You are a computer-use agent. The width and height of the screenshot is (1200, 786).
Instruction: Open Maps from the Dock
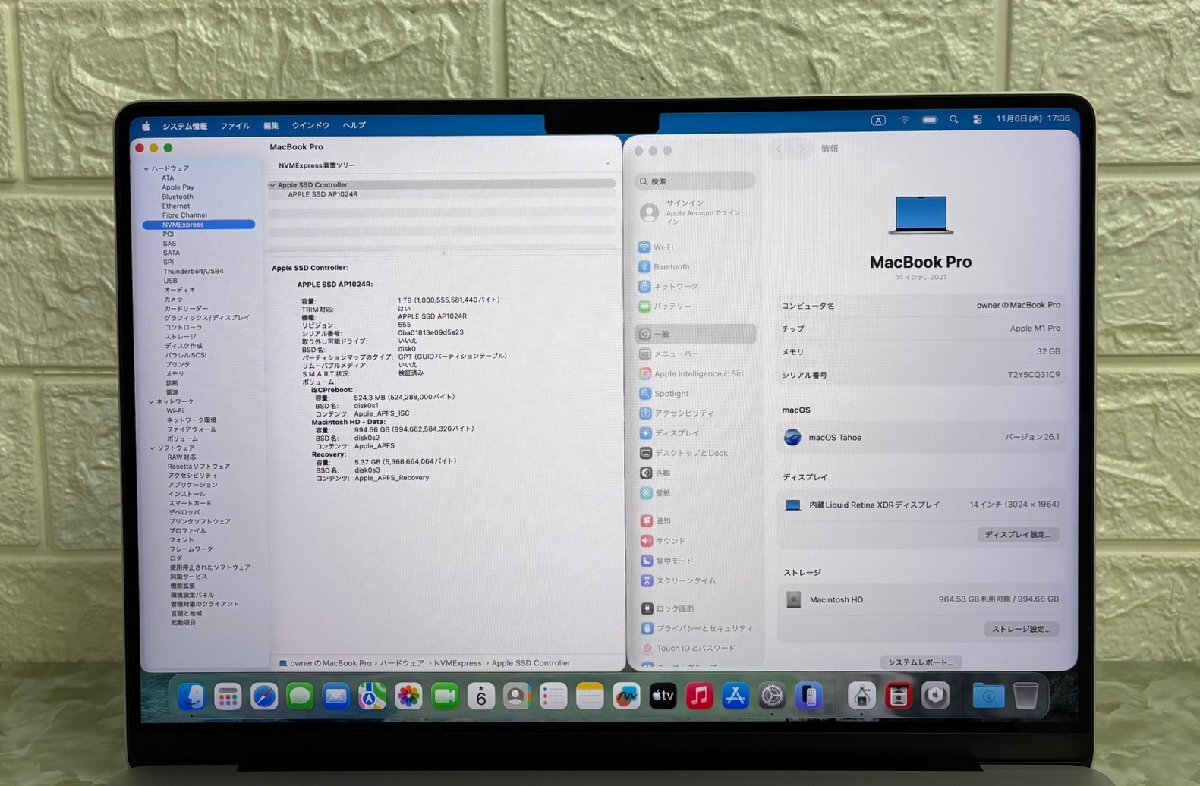[x=372, y=696]
